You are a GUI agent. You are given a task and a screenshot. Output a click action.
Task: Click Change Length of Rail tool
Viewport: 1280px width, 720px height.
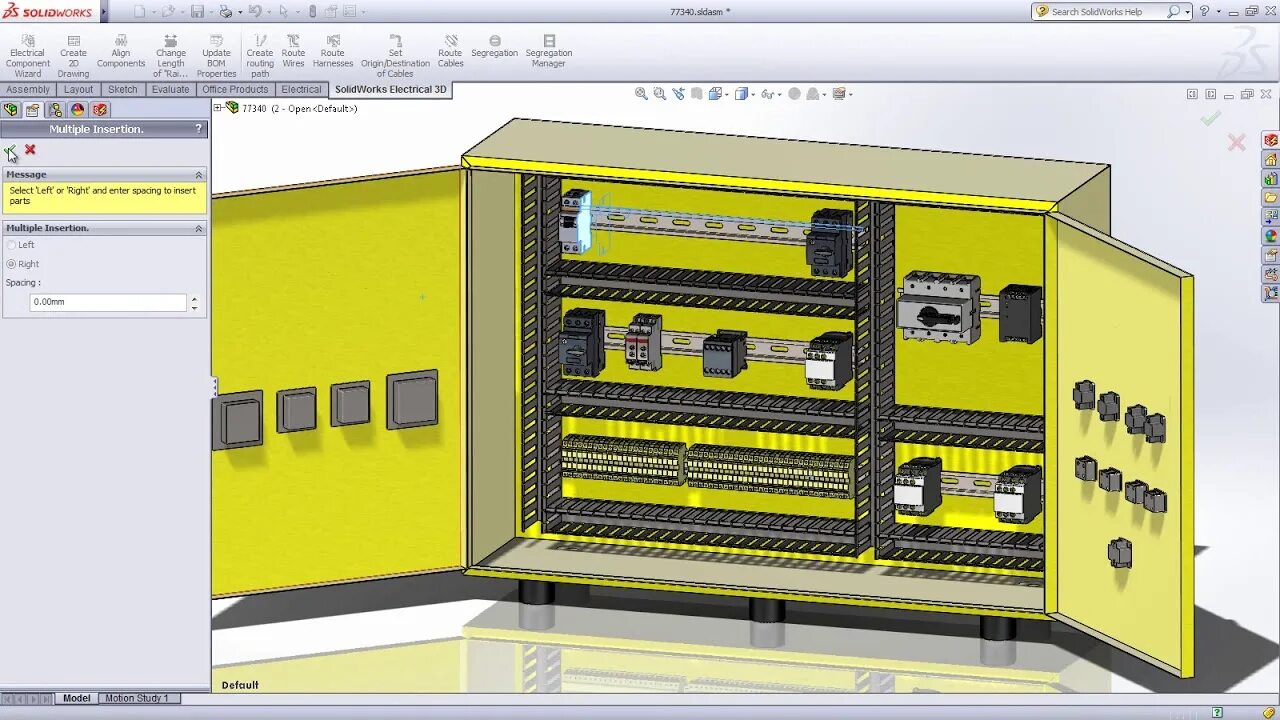pos(171,56)
